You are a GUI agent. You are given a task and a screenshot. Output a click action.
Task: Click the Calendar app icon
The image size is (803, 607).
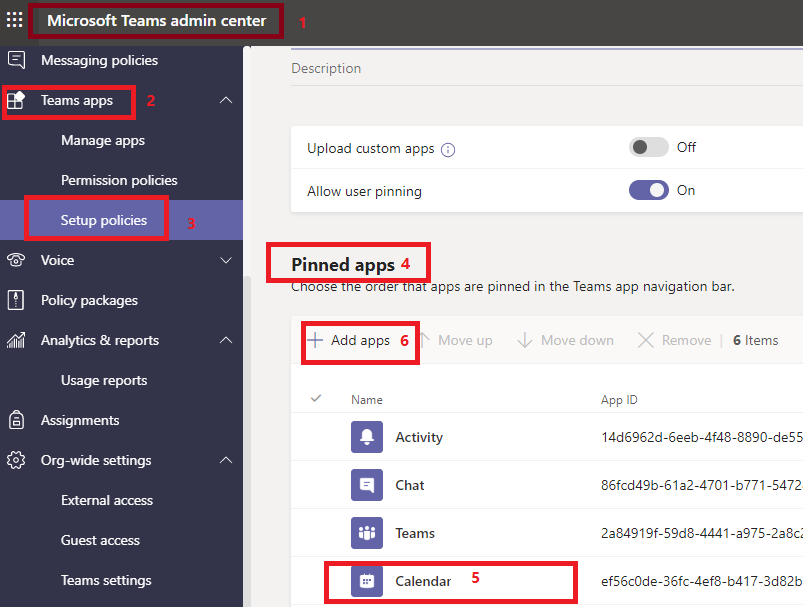(x=367, y=581)
